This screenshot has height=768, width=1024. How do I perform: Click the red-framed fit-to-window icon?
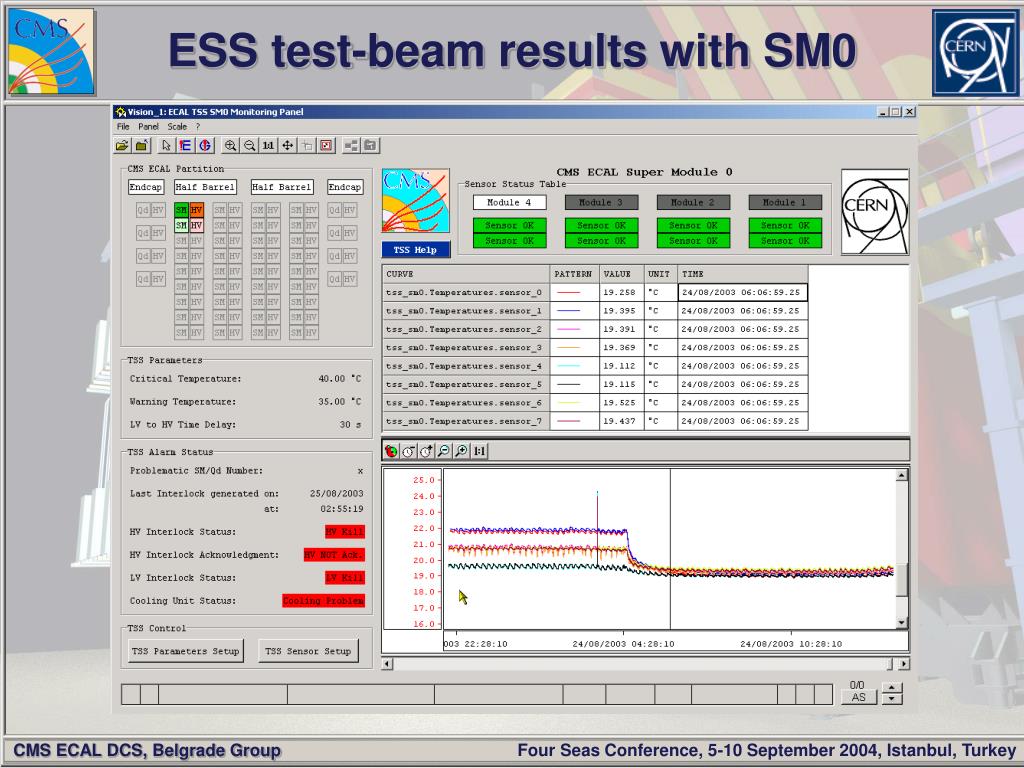327,146
